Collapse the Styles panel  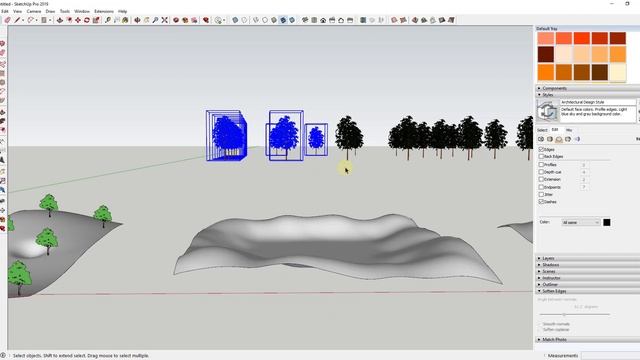(587, 95)
